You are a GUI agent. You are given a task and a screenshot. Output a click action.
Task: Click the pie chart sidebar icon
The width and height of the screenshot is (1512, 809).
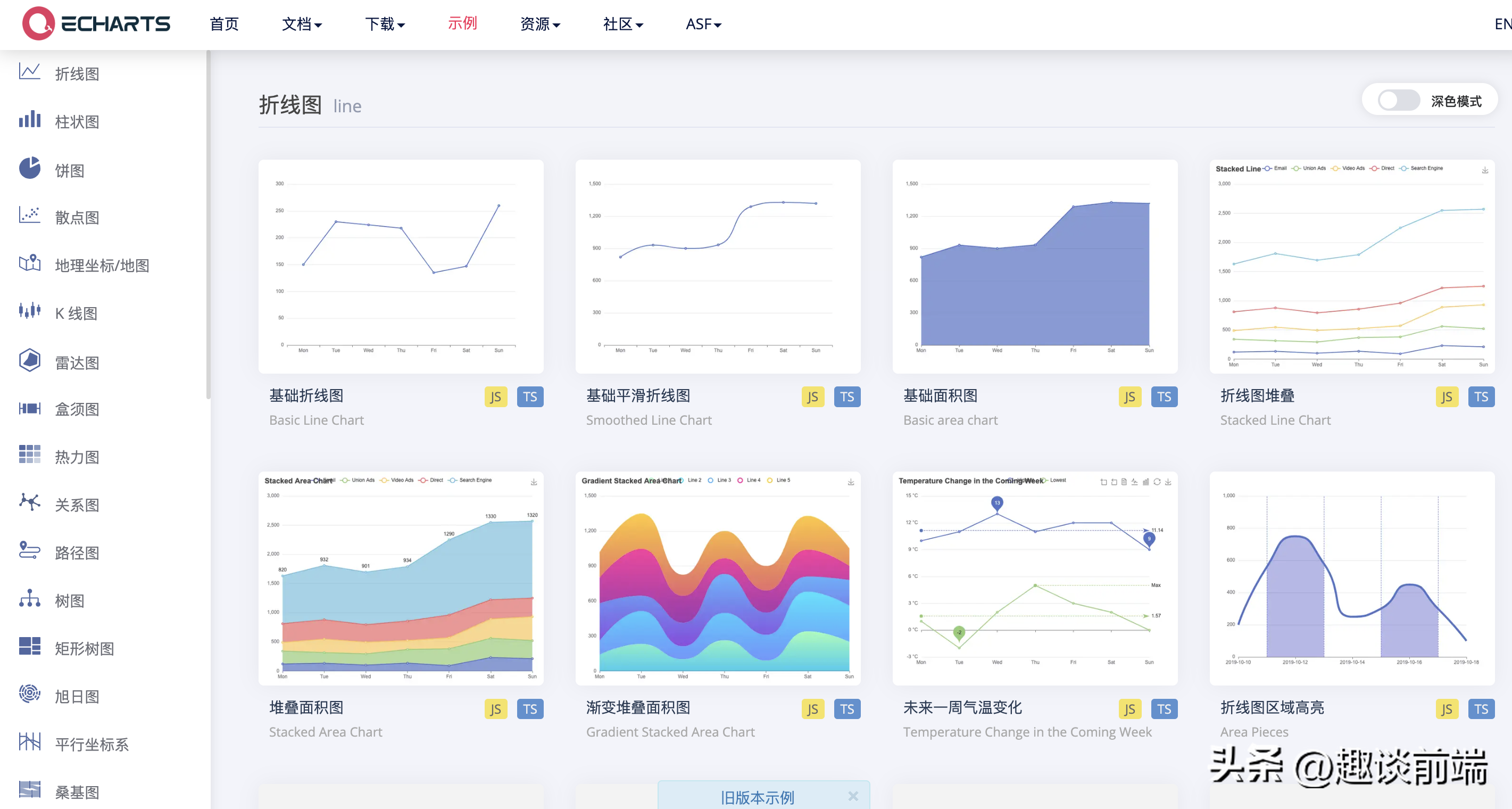pos(29,168)
